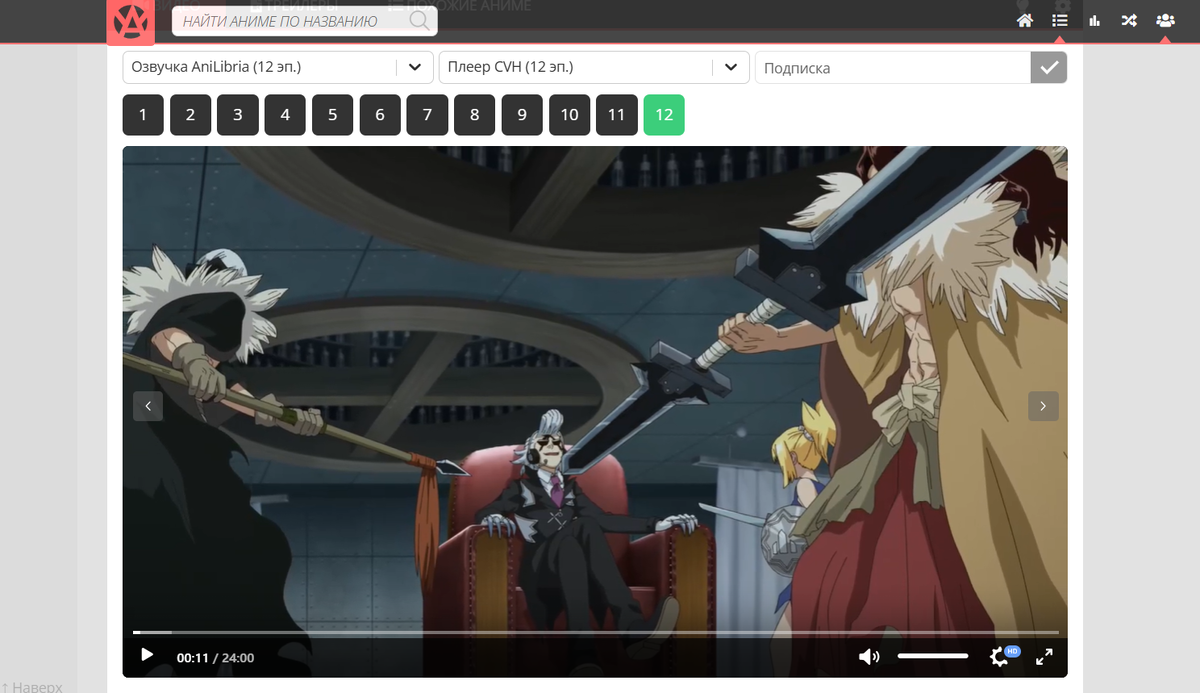Play the video
The height and width of the screenshot is (693, 1200).
[147, 656]
